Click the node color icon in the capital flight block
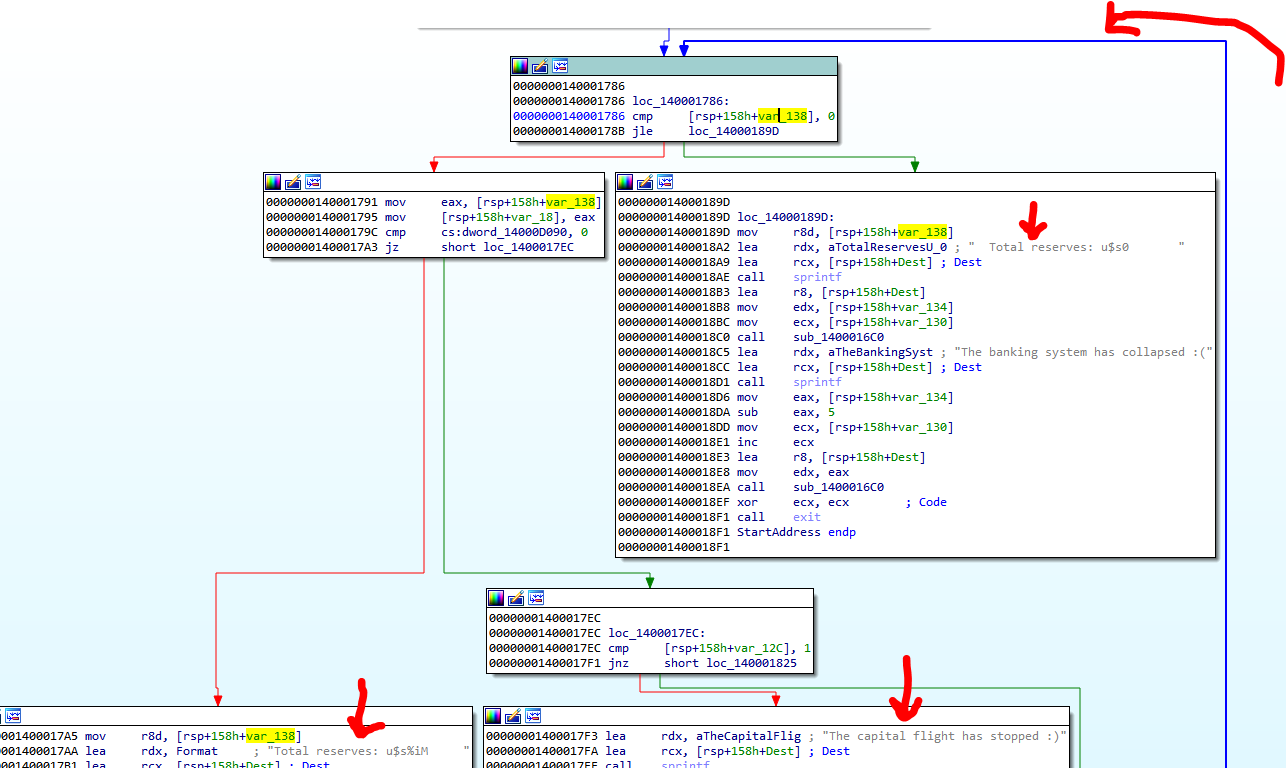This screenshot has width=1286, height=768. tap(494, 716)
